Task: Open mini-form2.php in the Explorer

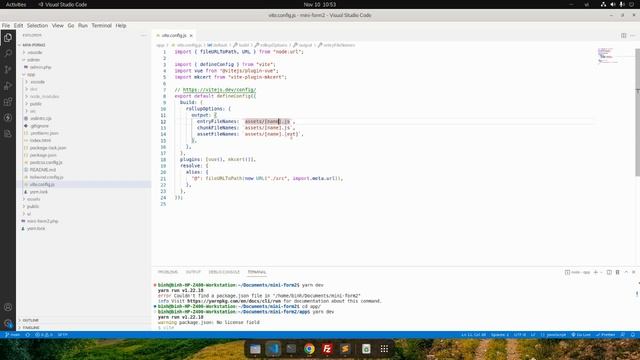Action: tap(84, 221)
